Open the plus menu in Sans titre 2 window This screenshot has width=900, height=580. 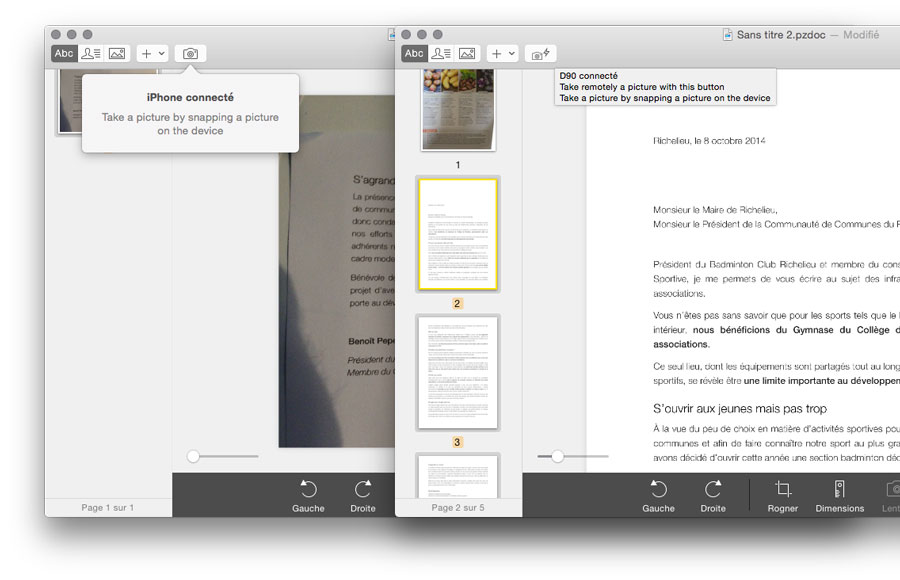tap(502, 53)
